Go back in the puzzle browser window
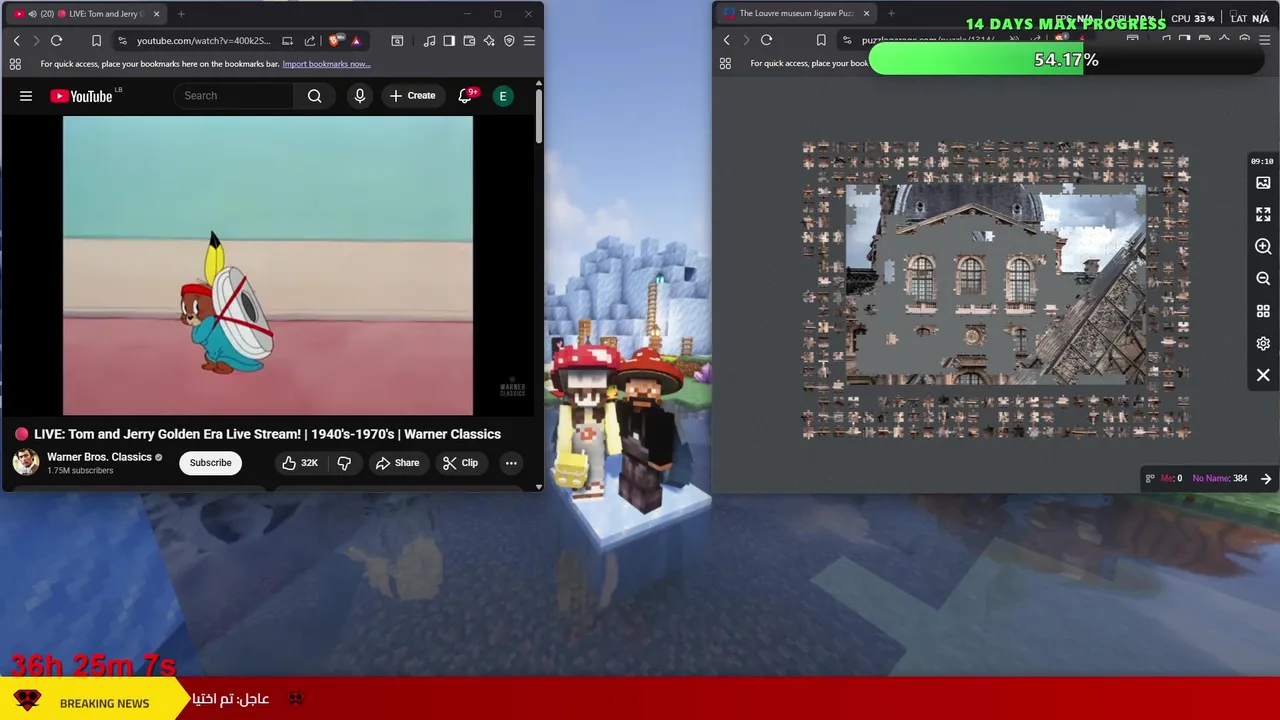The image size is (1280, 720). point(727,41)
